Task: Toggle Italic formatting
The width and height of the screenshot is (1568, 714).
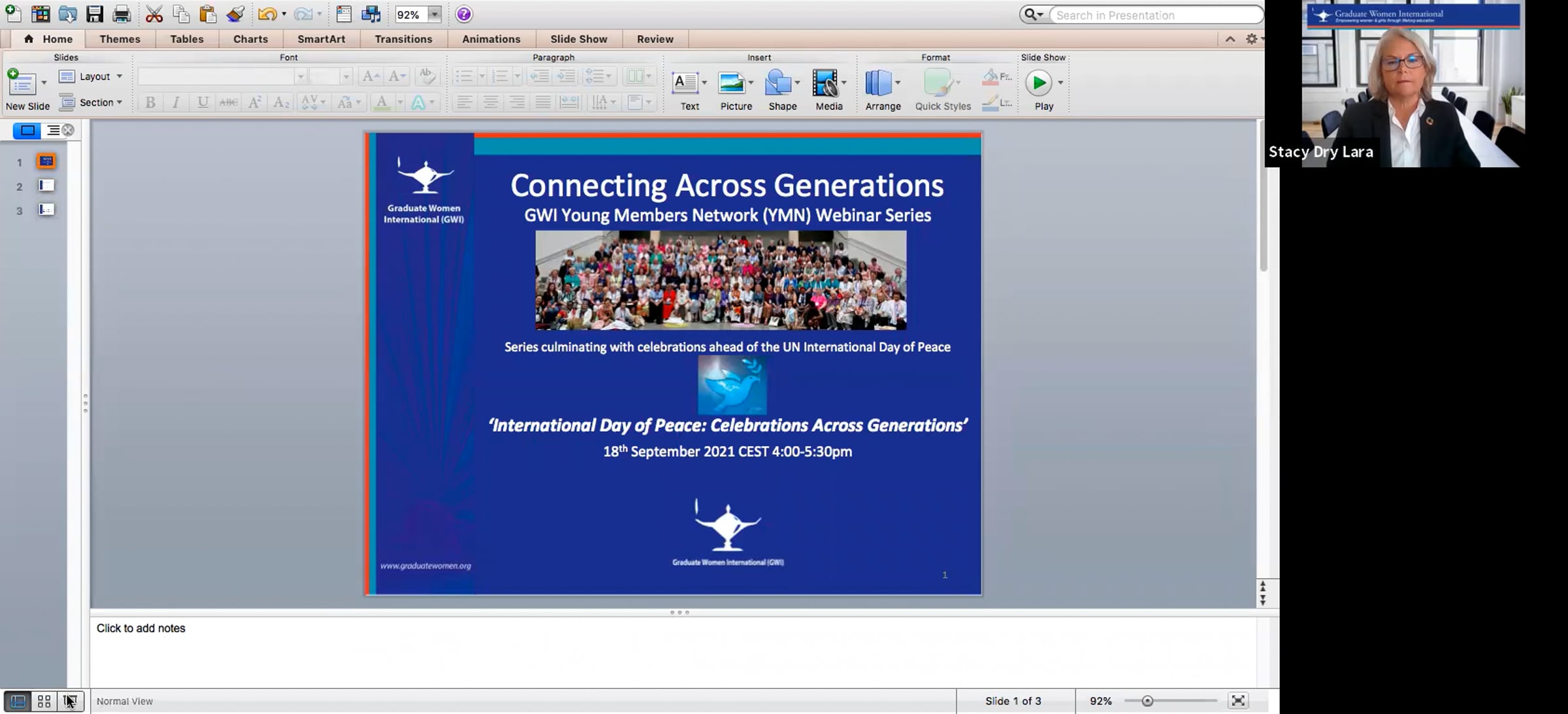Action: (176, 103)
